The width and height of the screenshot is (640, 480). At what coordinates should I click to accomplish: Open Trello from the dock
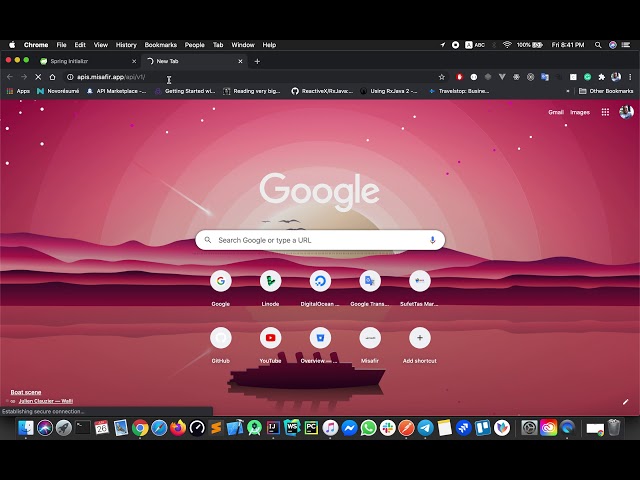[482, 428]
